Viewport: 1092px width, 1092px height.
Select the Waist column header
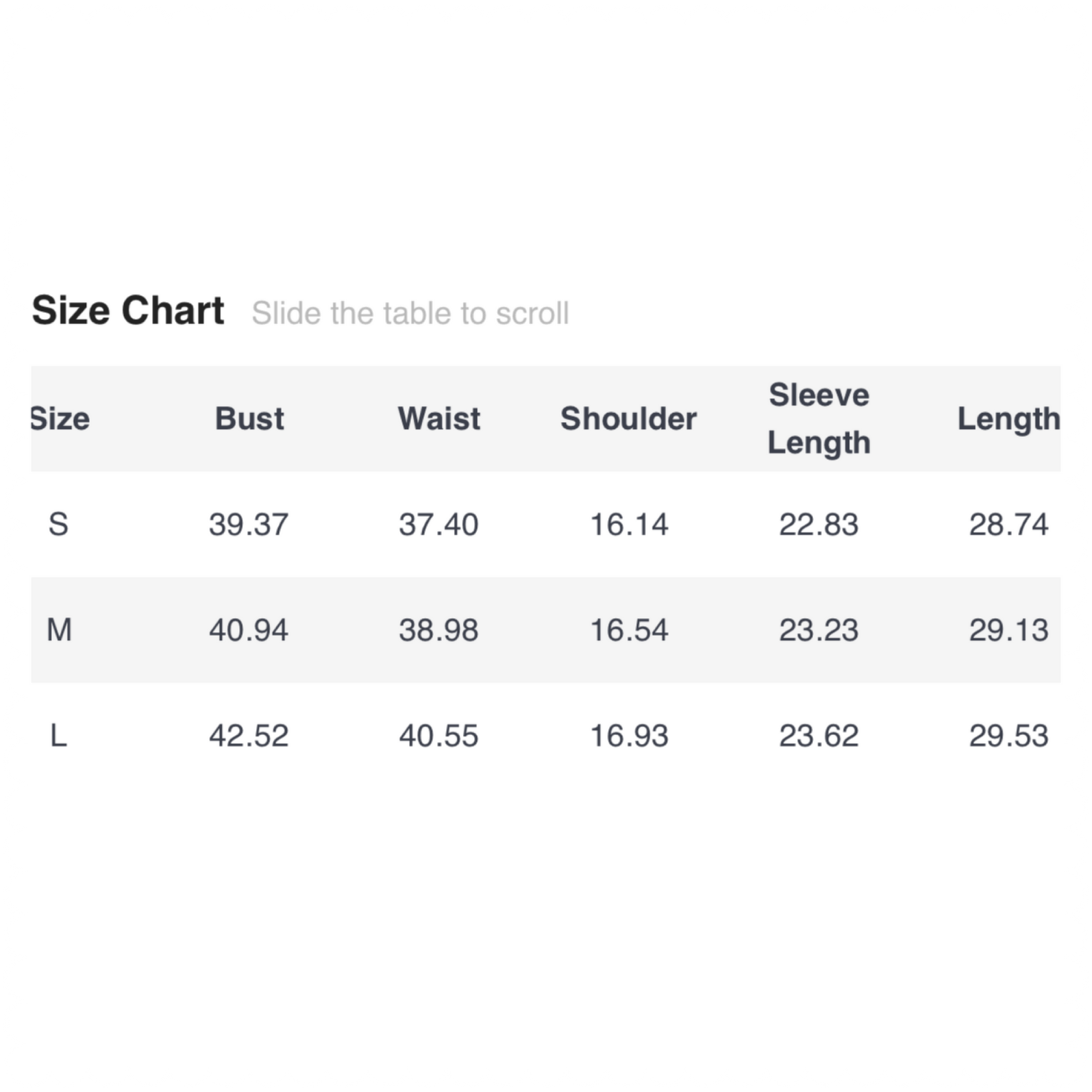(x=439, y=419)
